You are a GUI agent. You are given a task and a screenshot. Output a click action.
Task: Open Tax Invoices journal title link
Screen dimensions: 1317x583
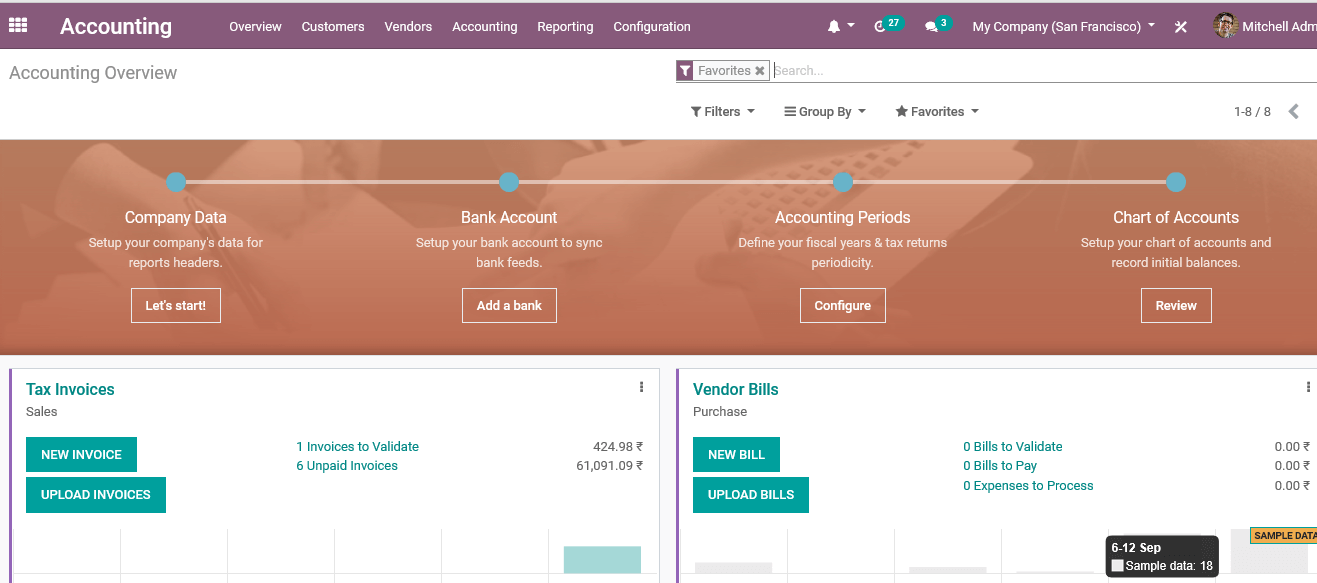tap(70, 389)
